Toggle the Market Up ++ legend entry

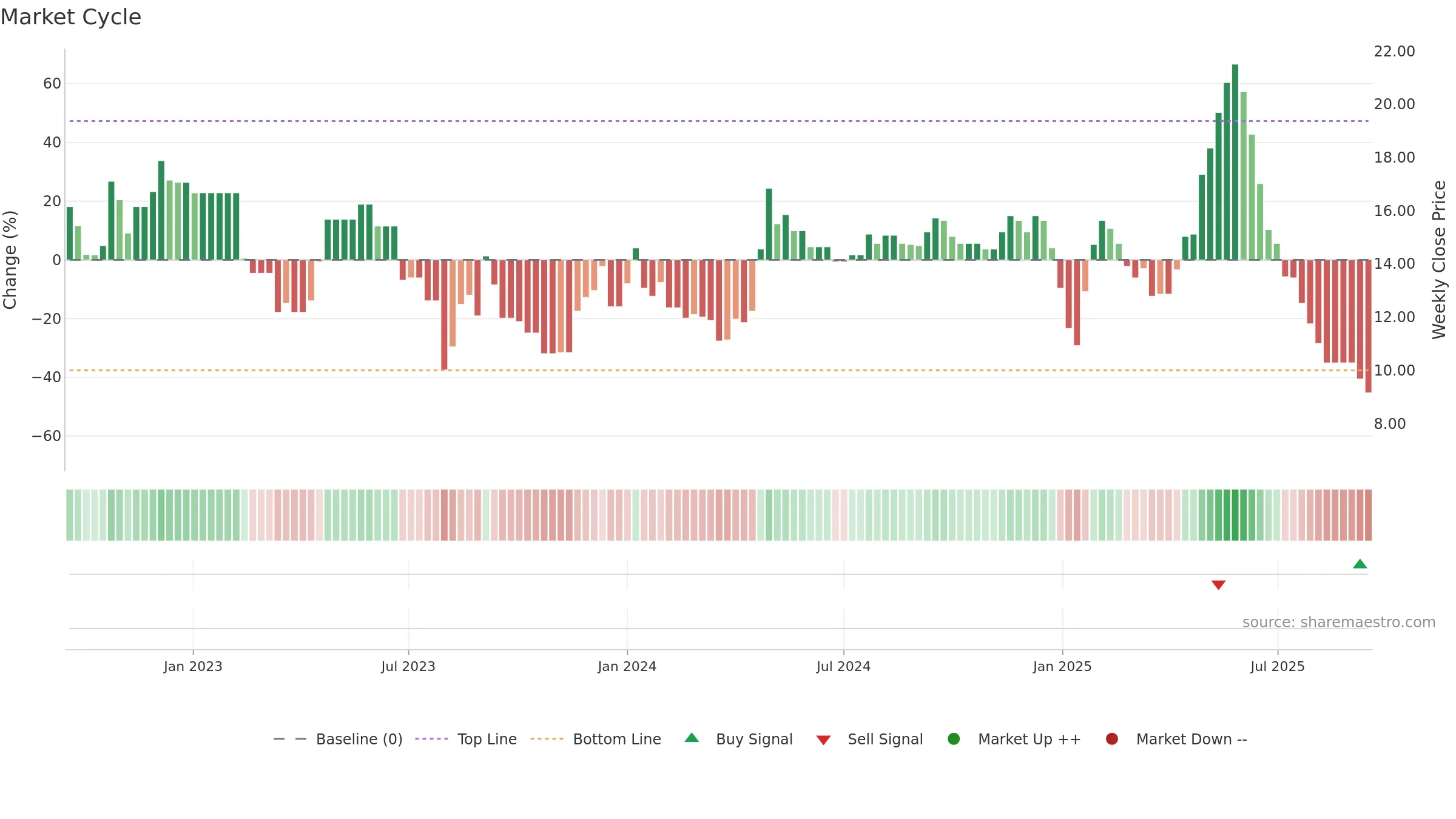(1014, 739)
